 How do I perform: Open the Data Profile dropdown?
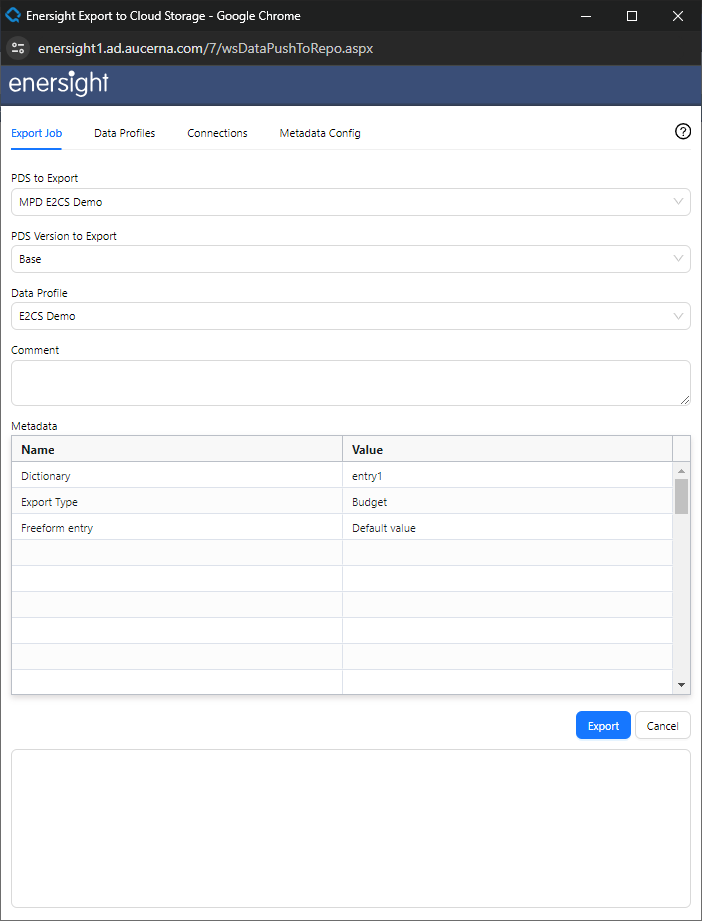(351, 316)
